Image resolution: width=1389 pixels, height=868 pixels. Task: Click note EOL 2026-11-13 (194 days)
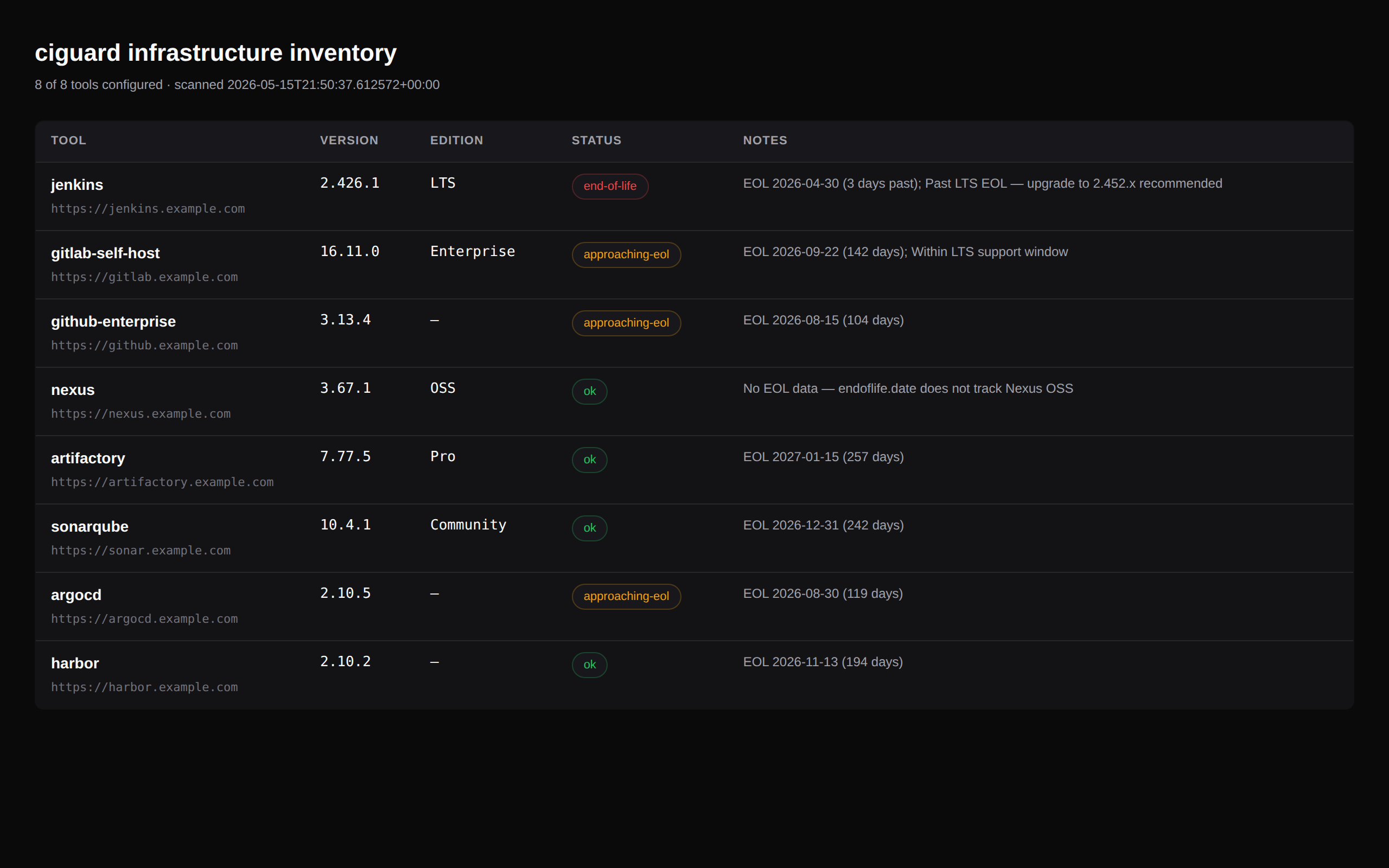coord(823,662)
